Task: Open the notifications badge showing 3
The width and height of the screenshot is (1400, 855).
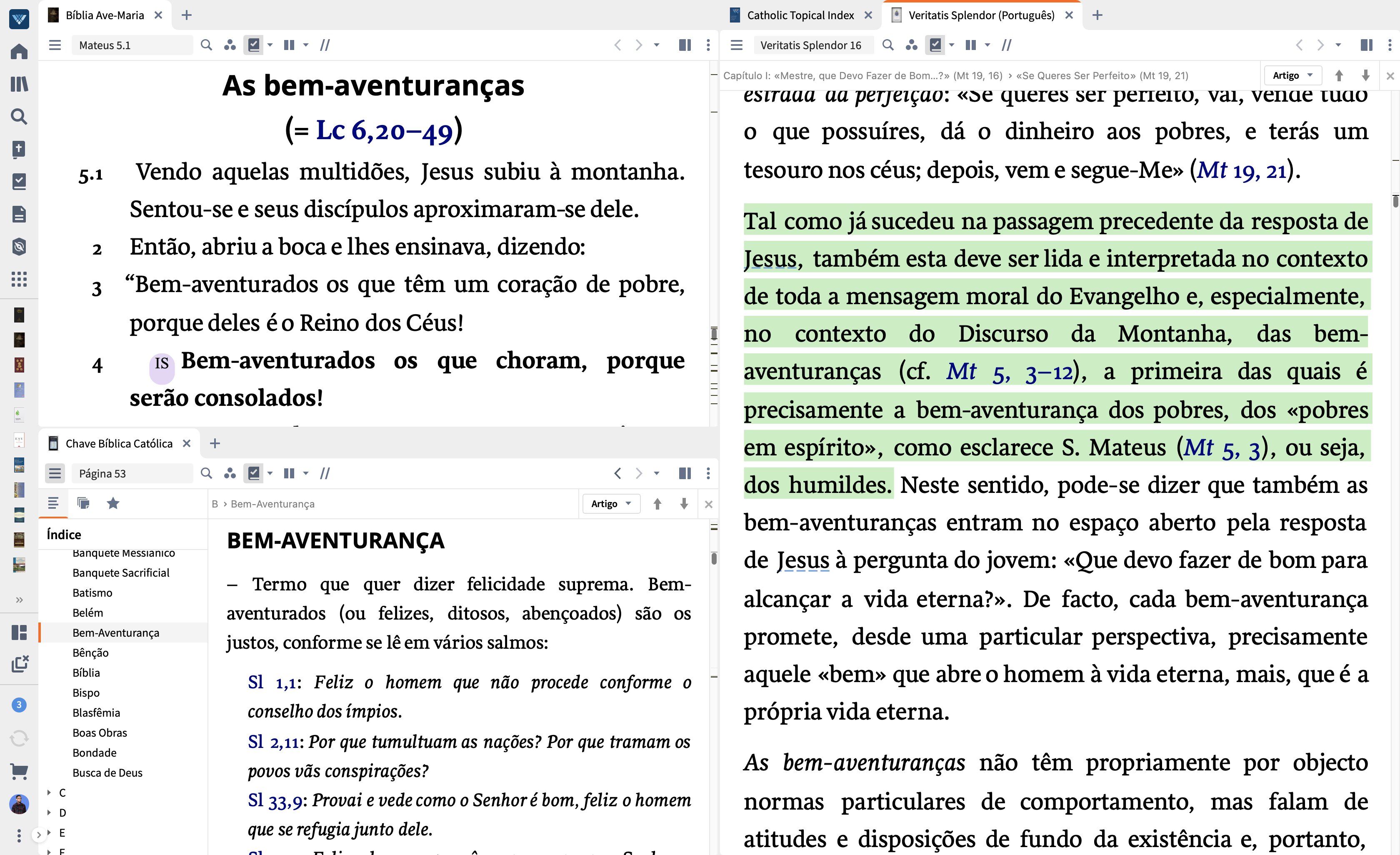Action: [19, 705]
